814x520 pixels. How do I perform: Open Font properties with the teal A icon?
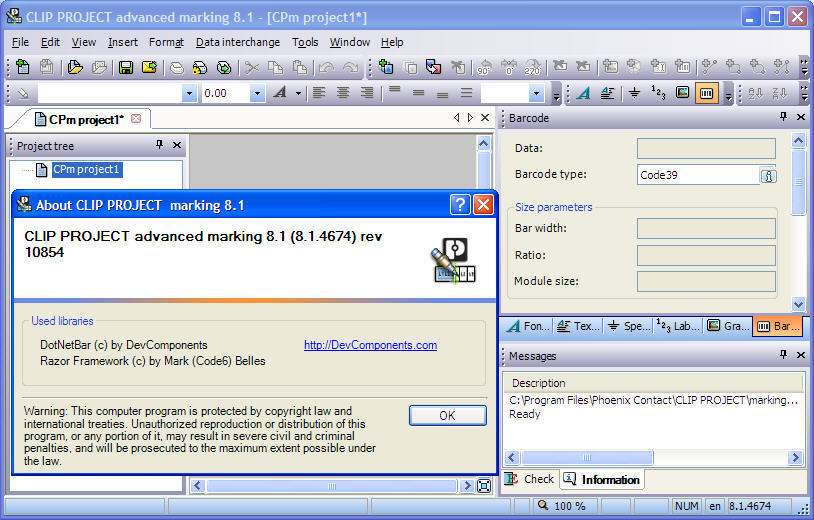pyautogui.click(x=584, y=93)
